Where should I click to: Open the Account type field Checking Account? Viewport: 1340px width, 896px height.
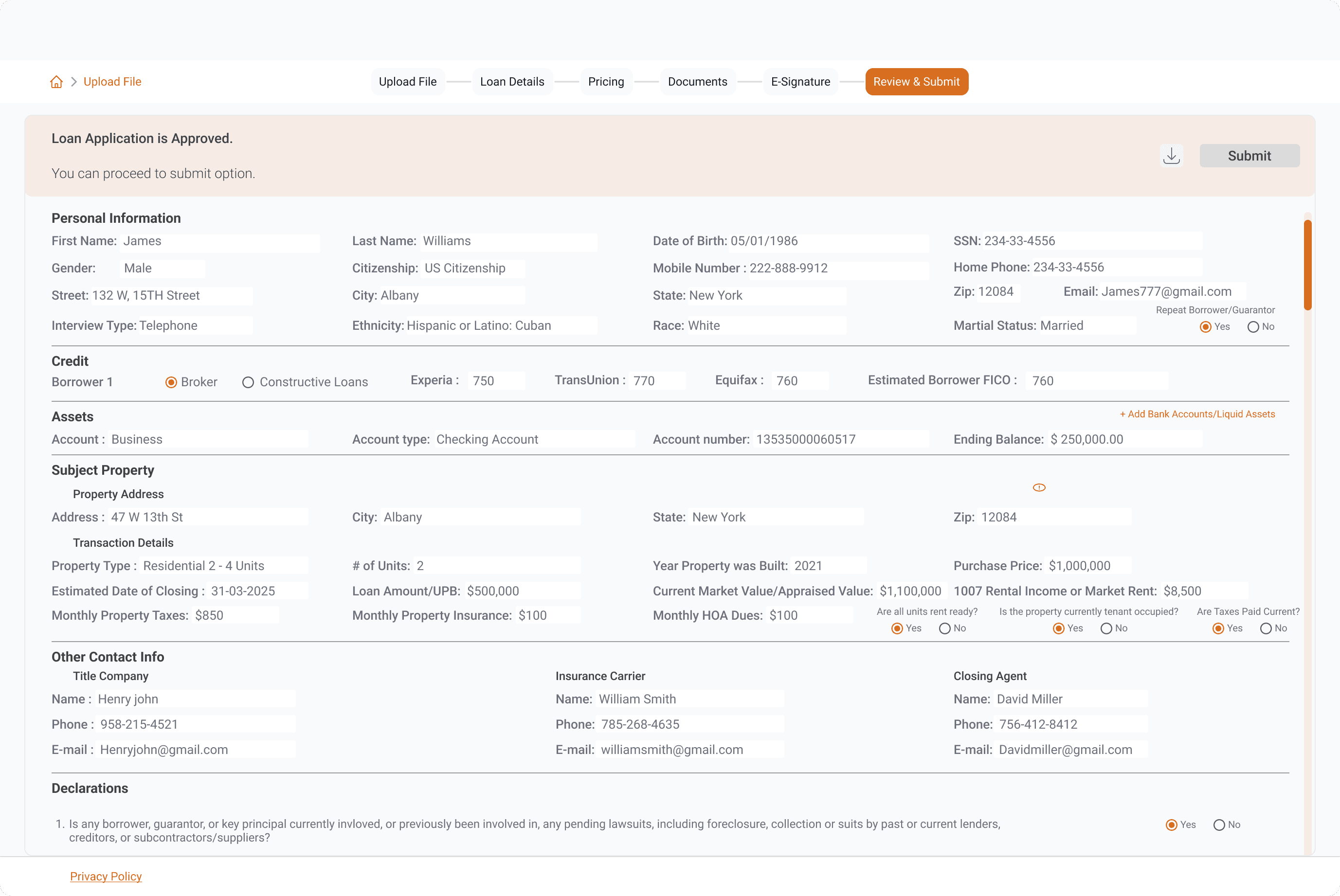coord(534,439)
